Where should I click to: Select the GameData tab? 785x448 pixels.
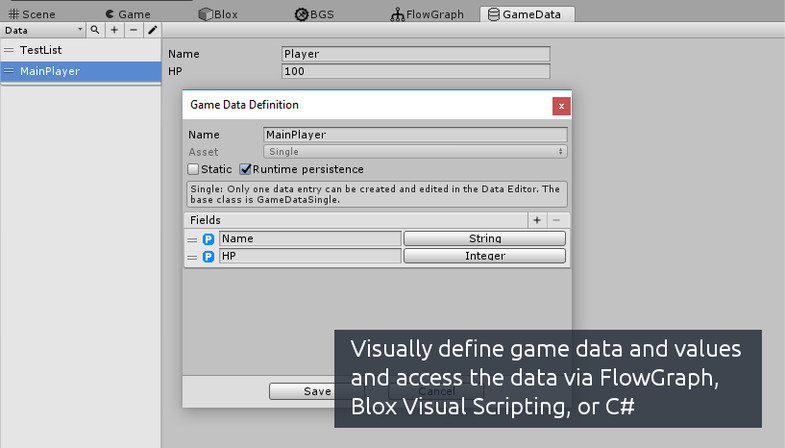pyautogui.click(x=527, y=14)
